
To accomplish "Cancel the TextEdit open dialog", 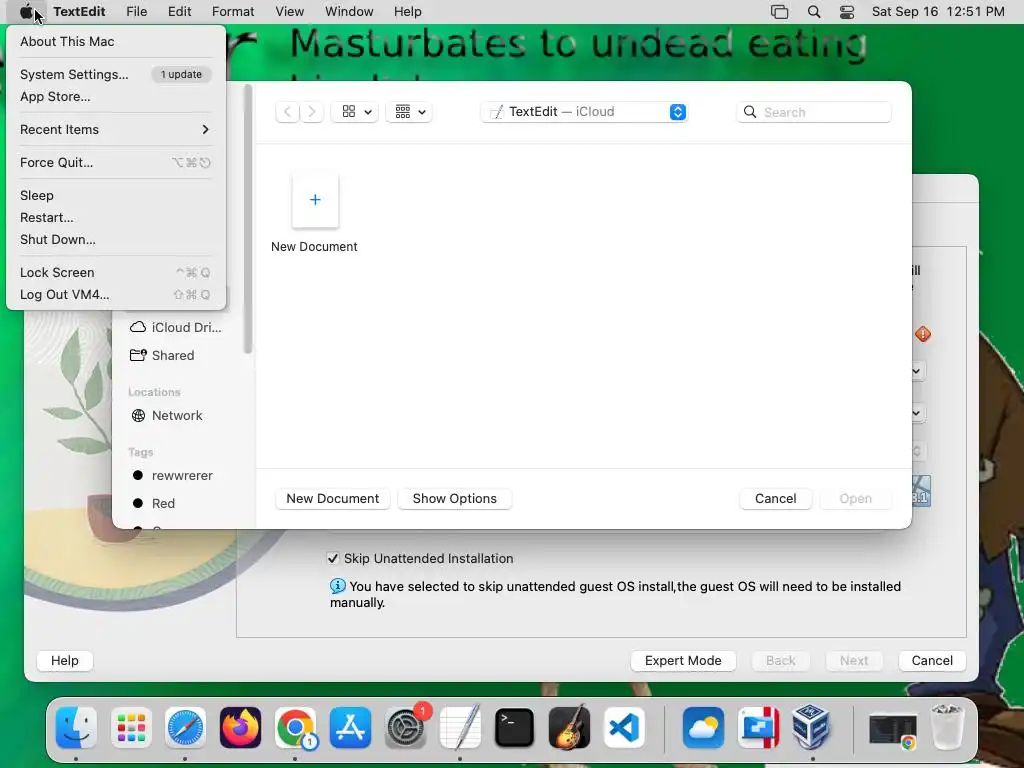I will tap(775, 498).
